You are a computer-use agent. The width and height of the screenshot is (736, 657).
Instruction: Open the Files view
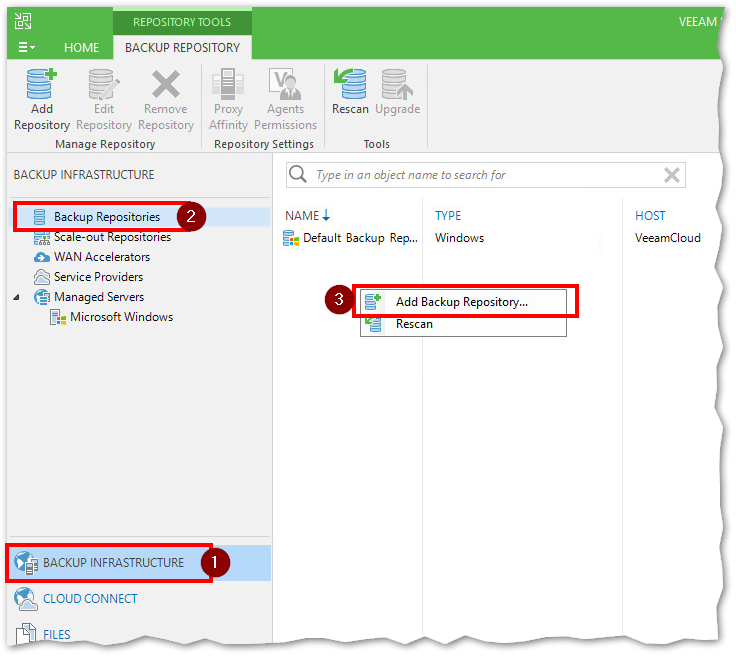(x=56, y=634)
